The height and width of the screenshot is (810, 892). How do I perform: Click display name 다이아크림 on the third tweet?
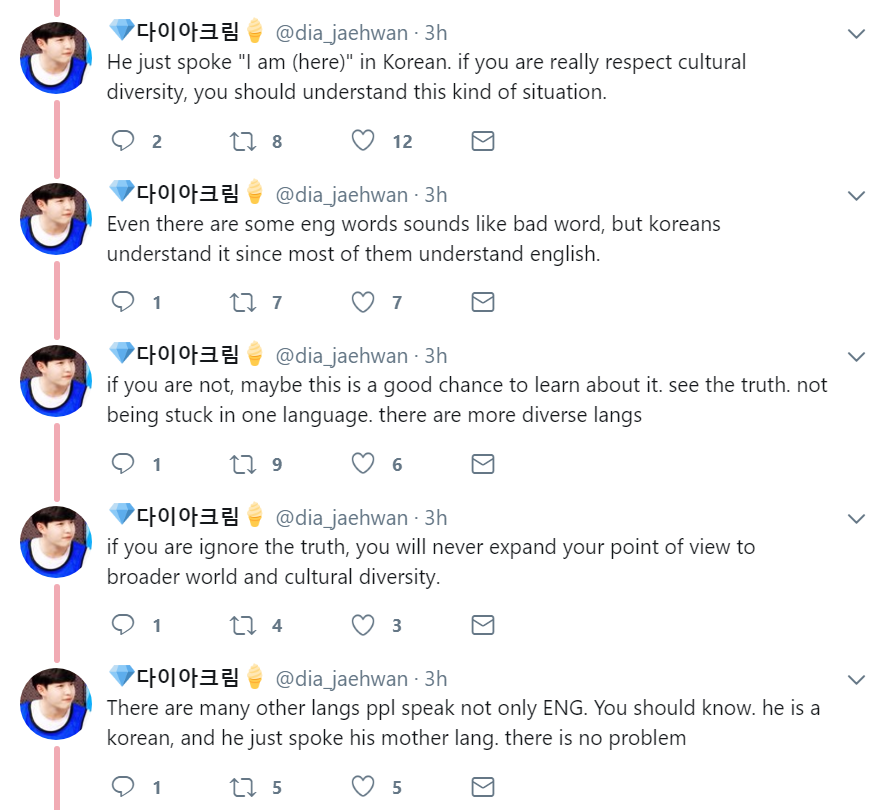coord(187,355)
